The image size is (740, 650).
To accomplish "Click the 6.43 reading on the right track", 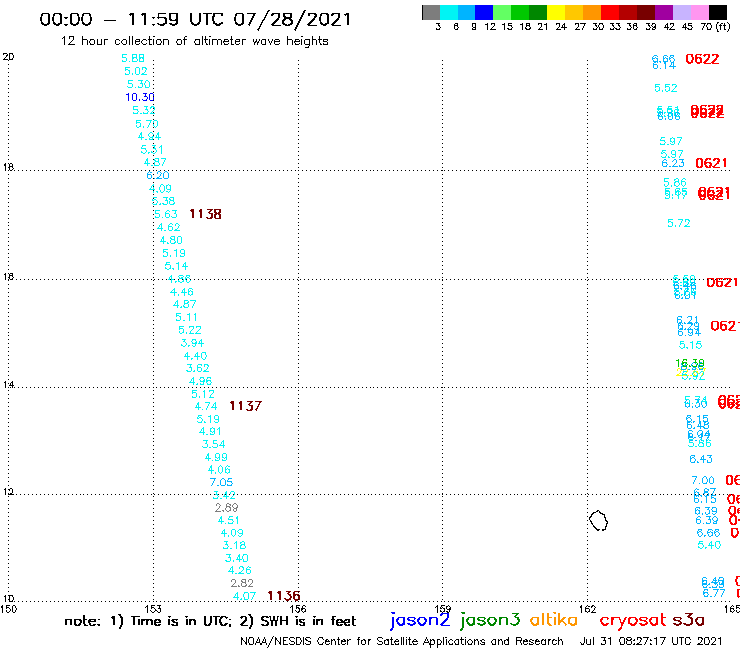I will (701, 459).
